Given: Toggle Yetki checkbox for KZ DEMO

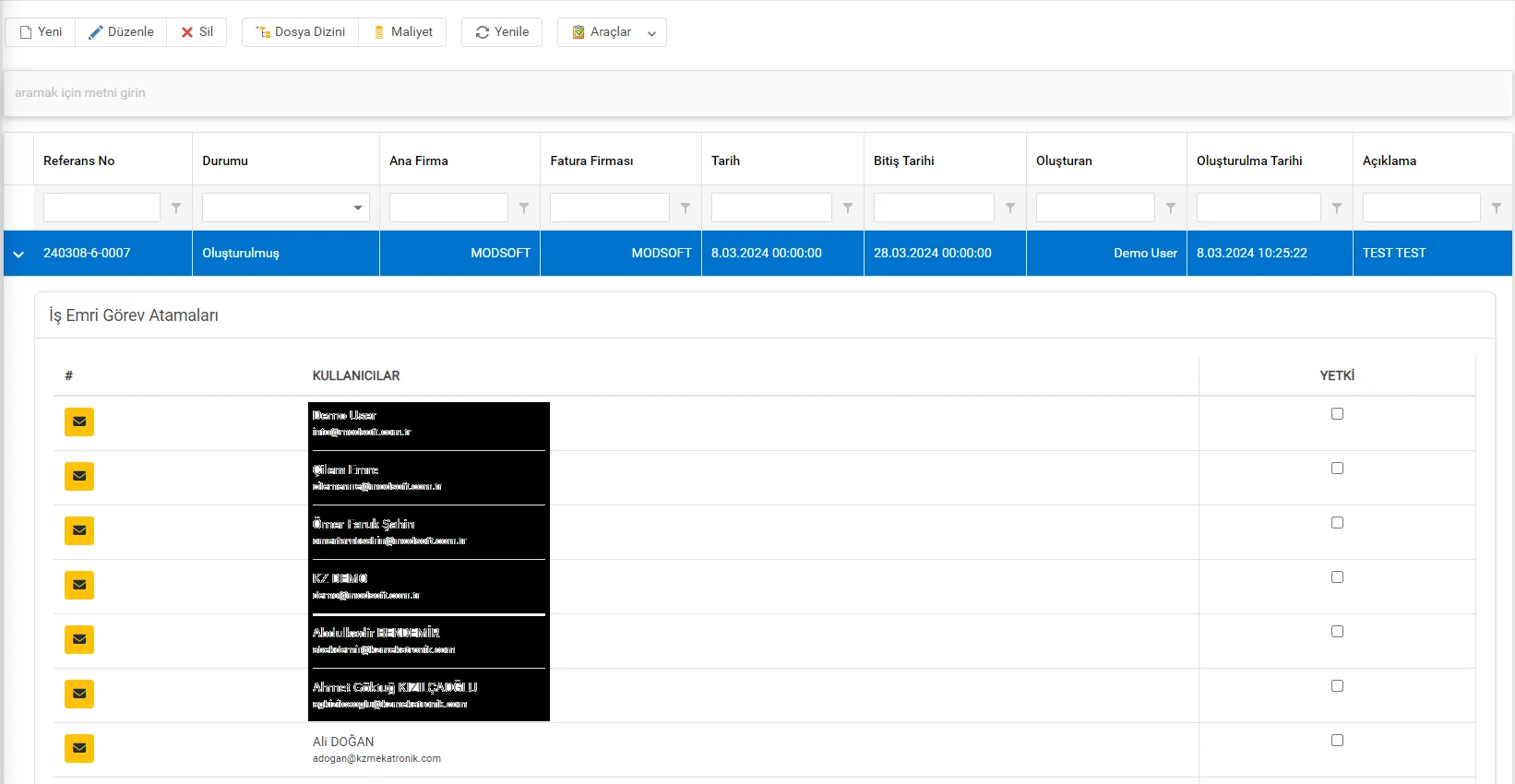Looking at the screenshot, I should (1337, 577).
